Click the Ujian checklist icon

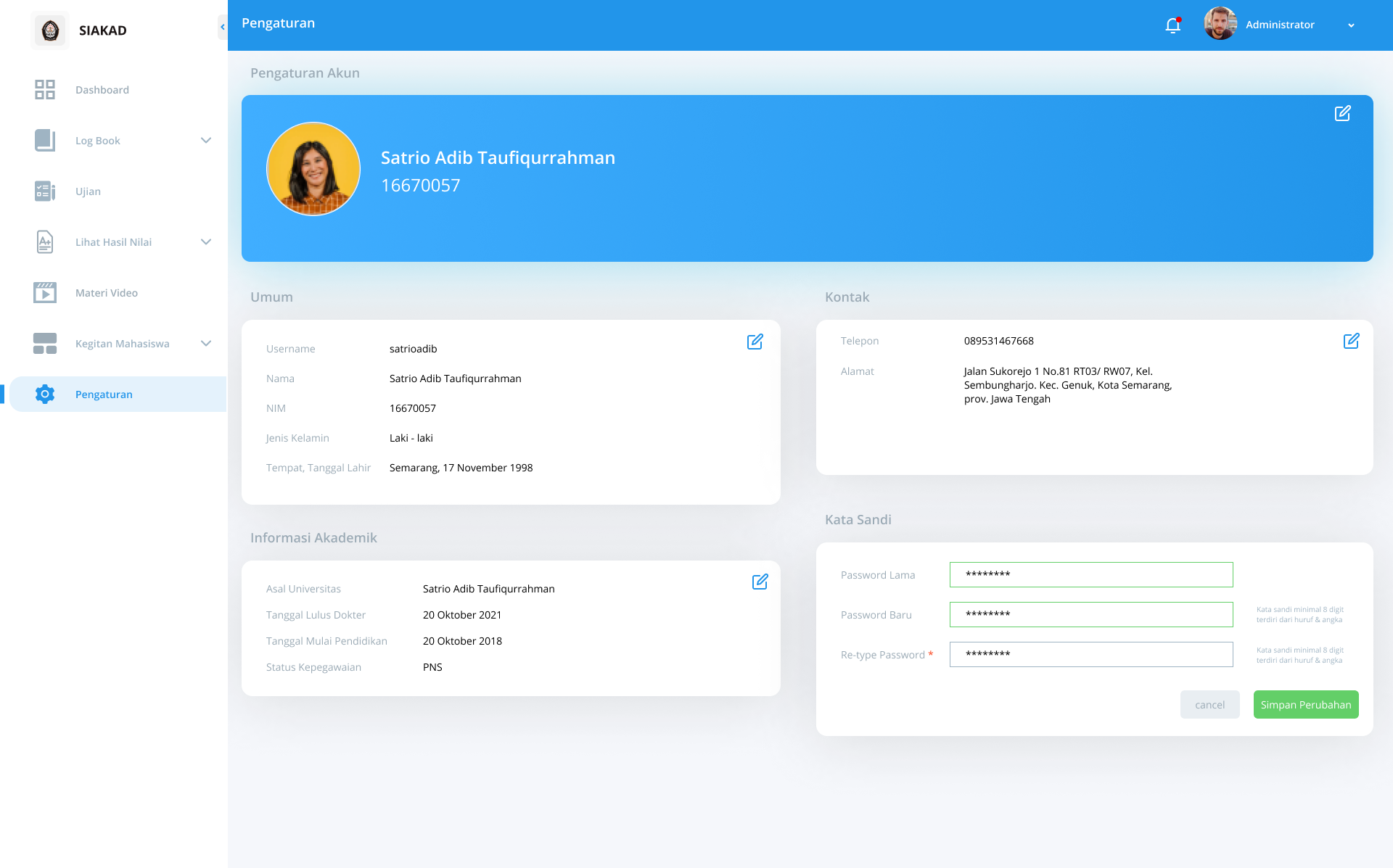[45, 191]
